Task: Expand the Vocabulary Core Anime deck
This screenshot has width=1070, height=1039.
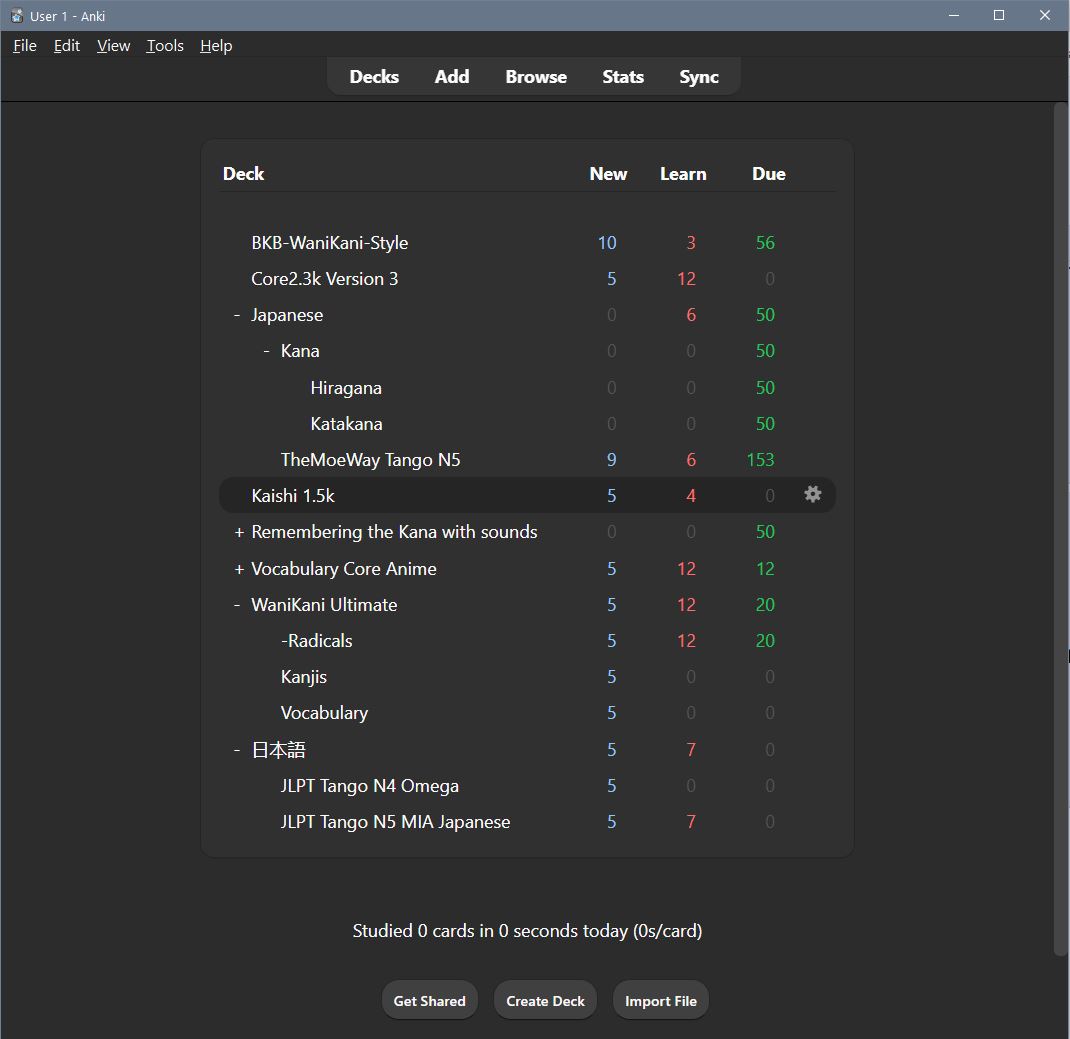Action: pos(239,569)
